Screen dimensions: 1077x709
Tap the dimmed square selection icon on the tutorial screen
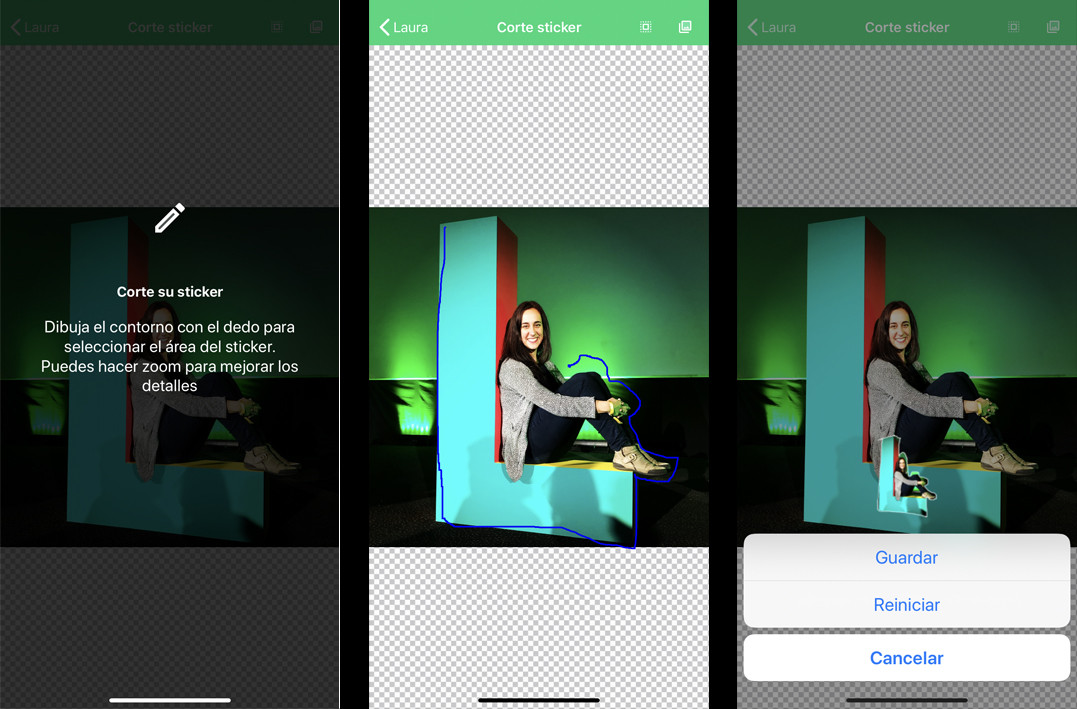click(277, 27)
